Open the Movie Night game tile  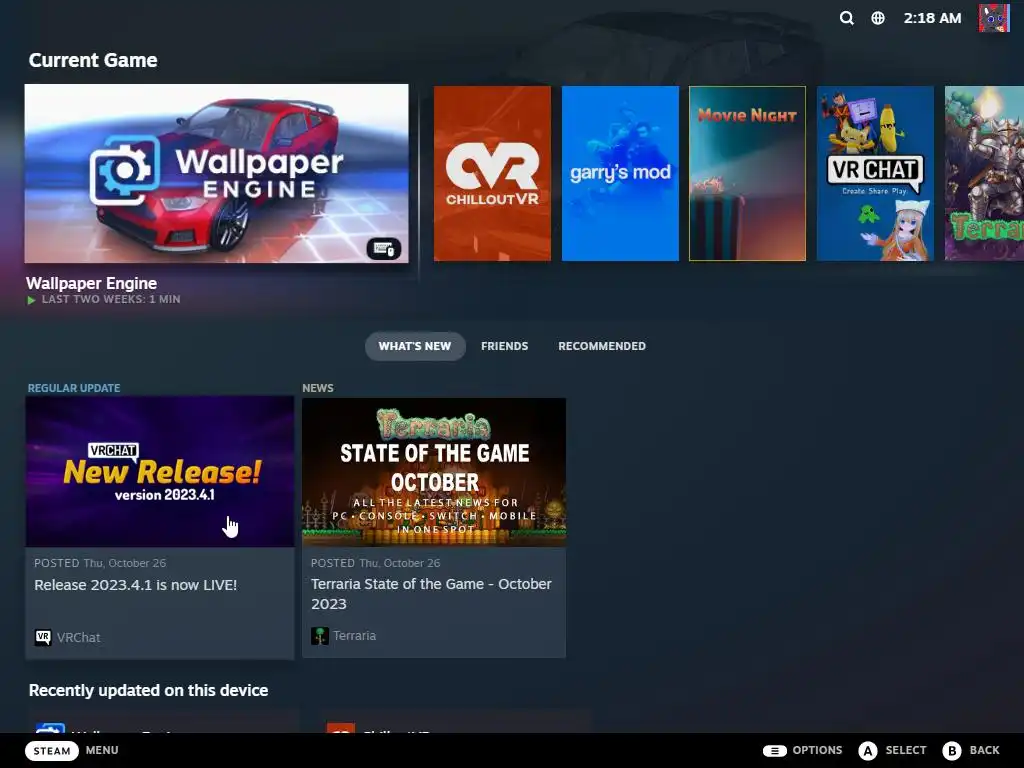point(747,174)
